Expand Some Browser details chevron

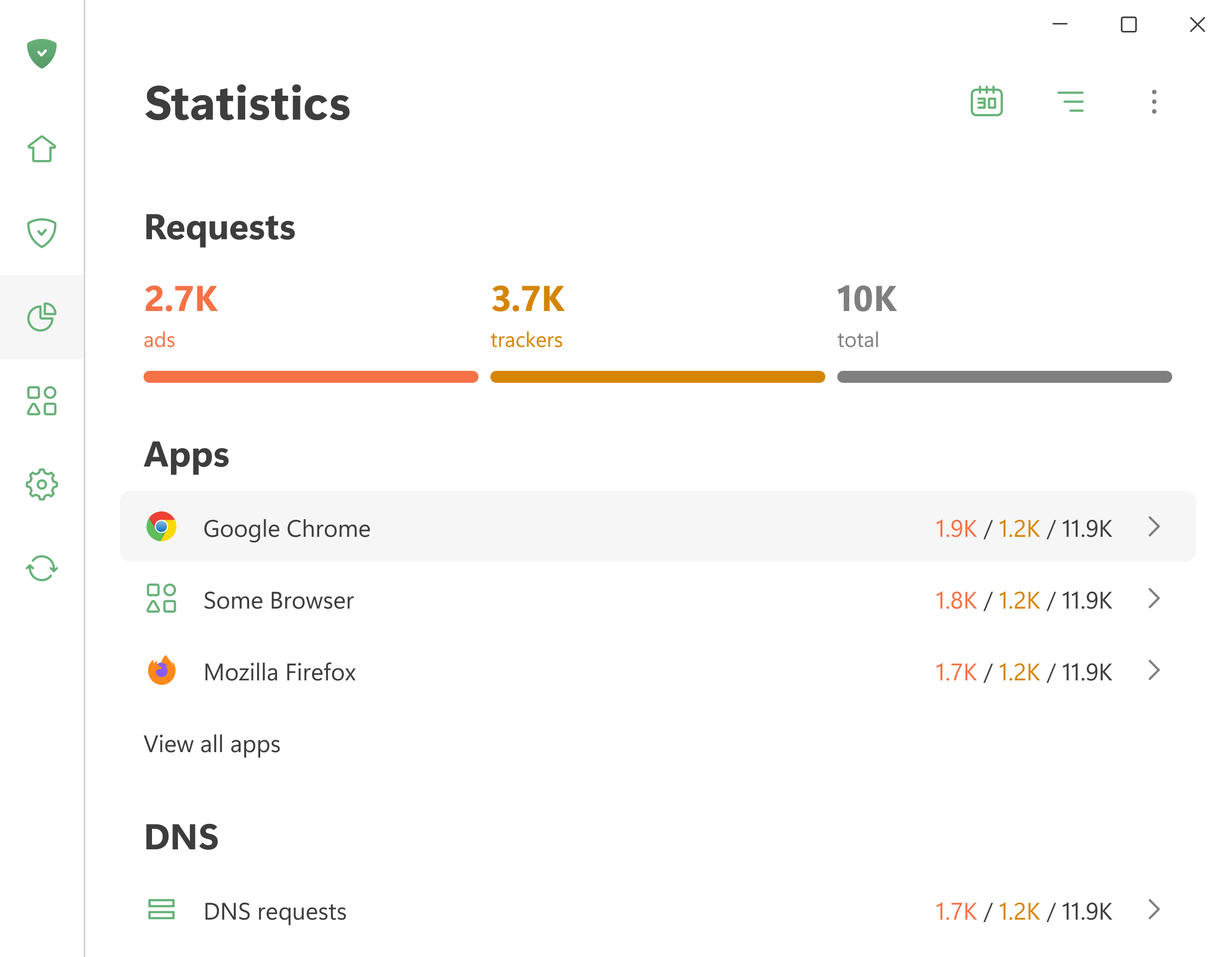(1154, 599)
